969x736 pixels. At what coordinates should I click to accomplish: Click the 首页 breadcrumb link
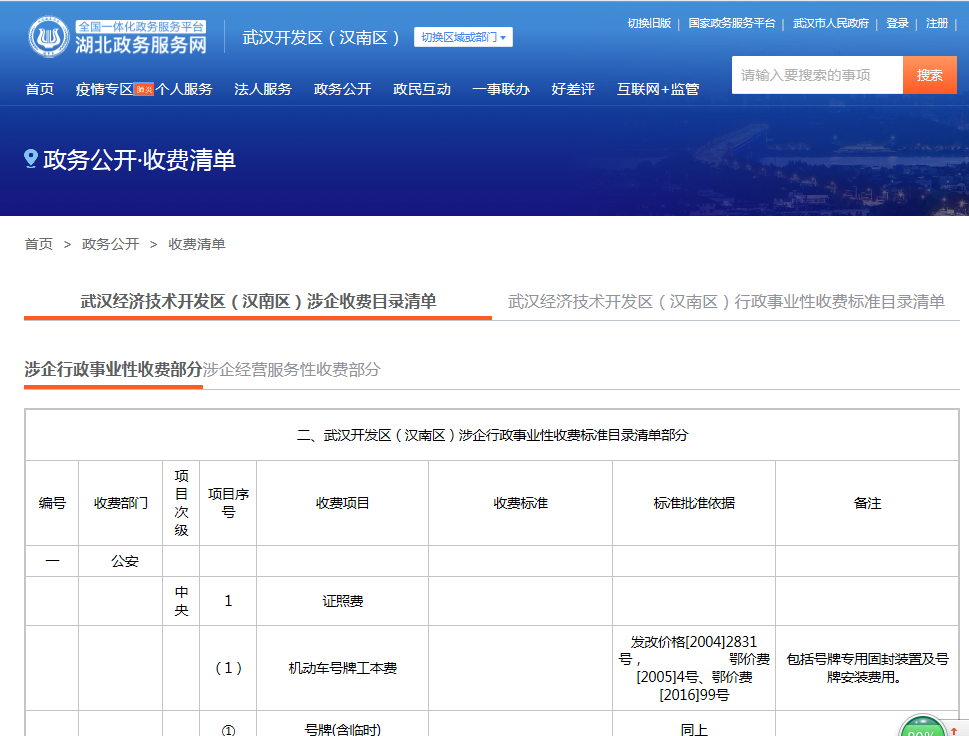pyautogui.click(x=39, y=244)
